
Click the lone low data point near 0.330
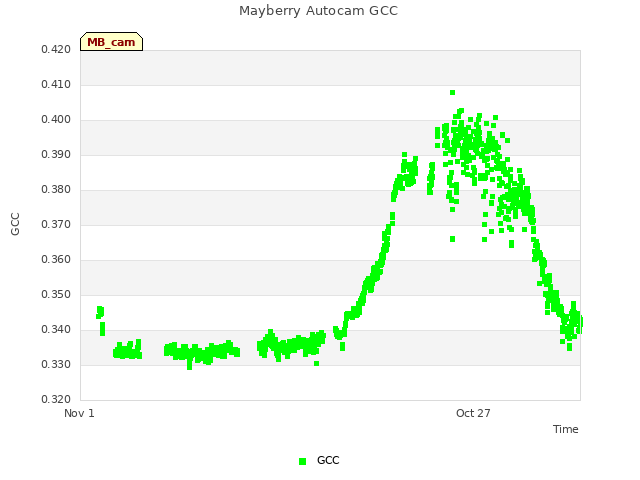click(316, 363)
